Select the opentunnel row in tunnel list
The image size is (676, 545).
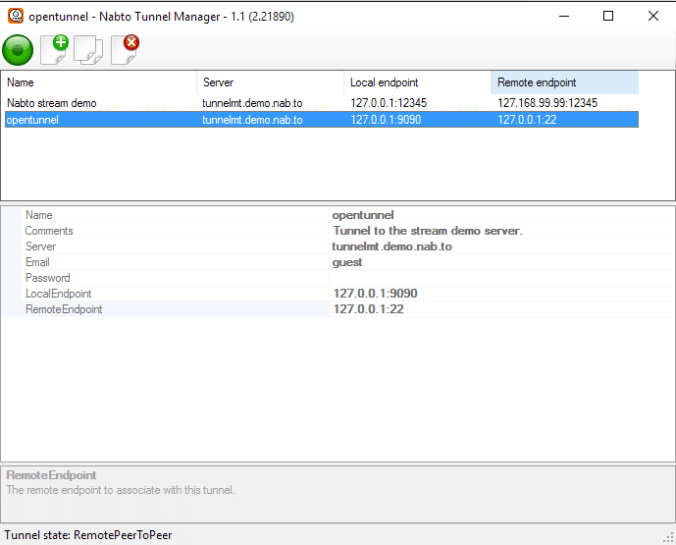pos(322,120)
